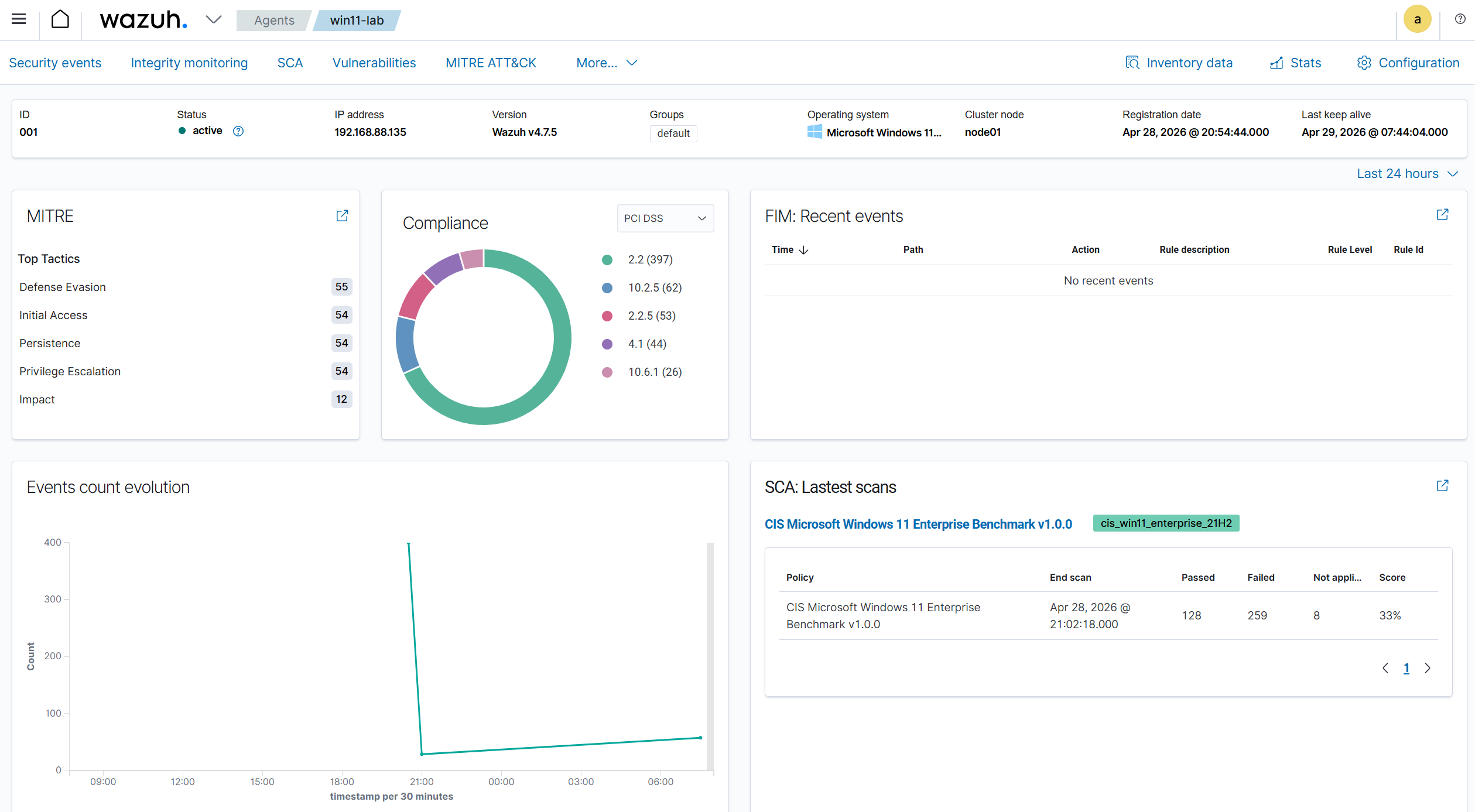Click the Rule Level column header
This screenshot has width=1475, height=812.
1350,250
